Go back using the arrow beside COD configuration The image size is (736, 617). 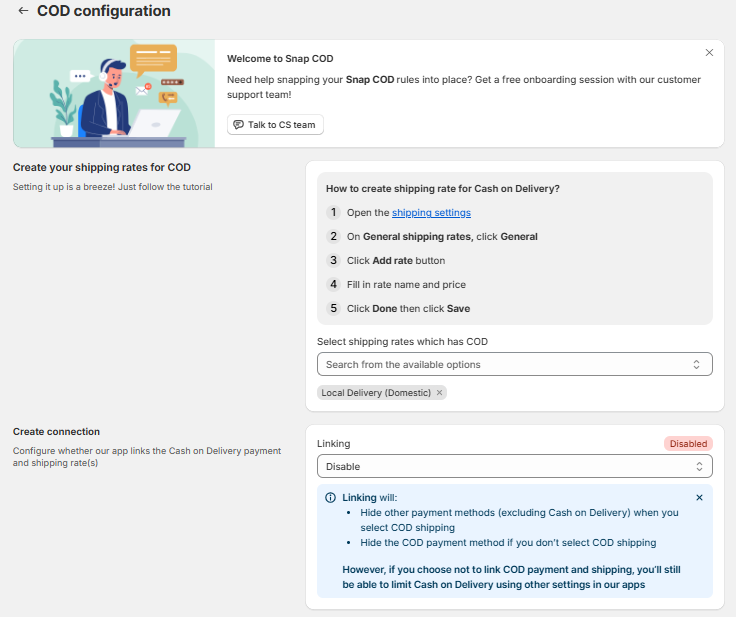(23, 11)
